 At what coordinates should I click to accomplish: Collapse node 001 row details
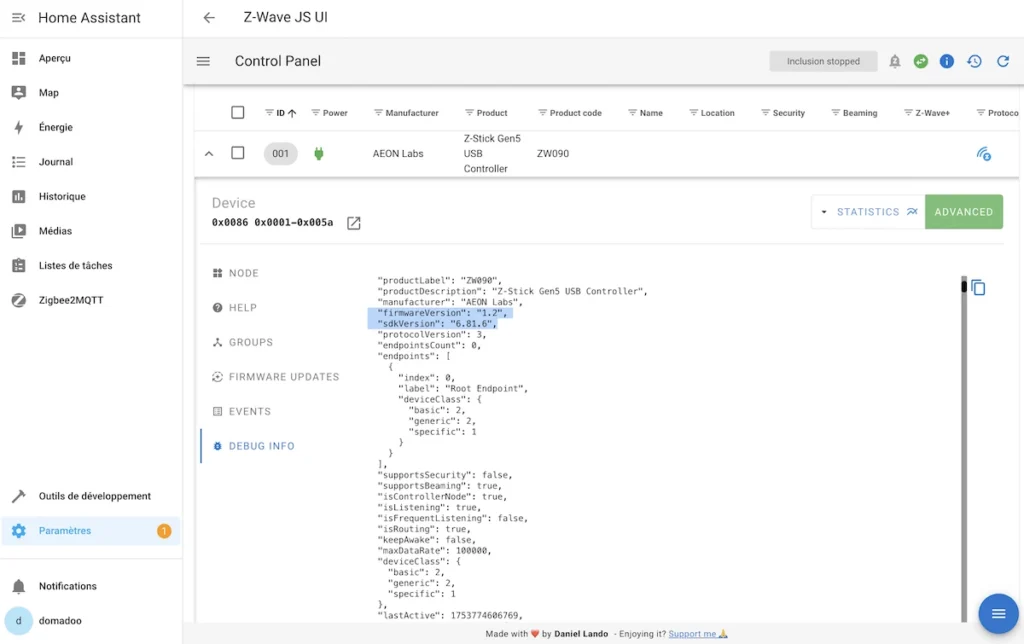209,153
